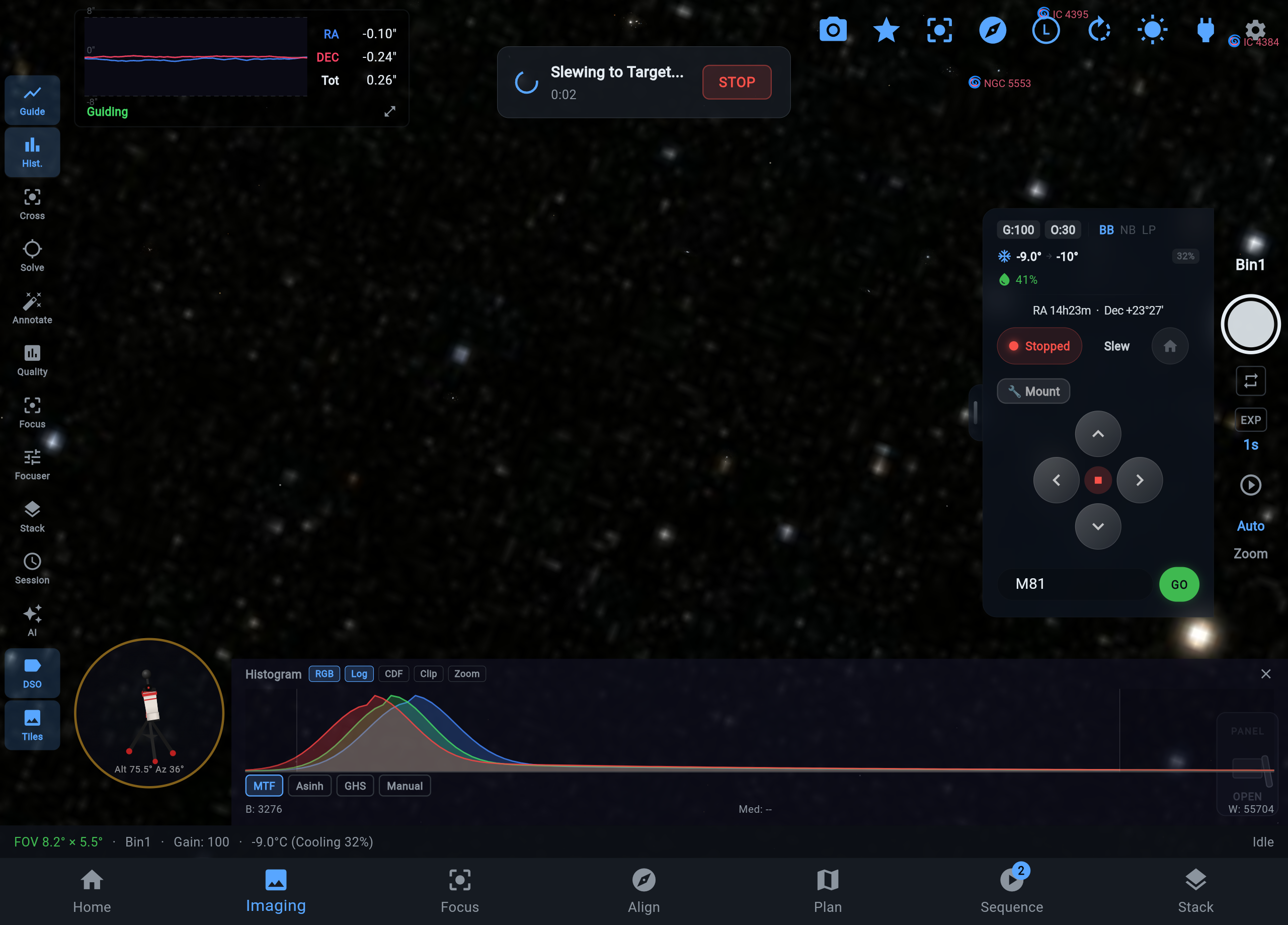The image size is (1288, 925).
Task: Open settings gear icon
Action: coord(1255,30)
